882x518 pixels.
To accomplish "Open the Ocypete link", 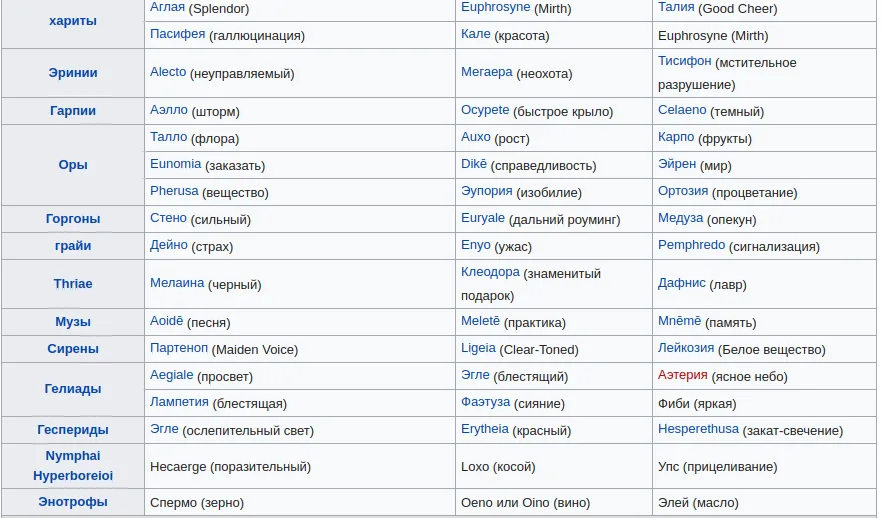I will tap(485, 110).
